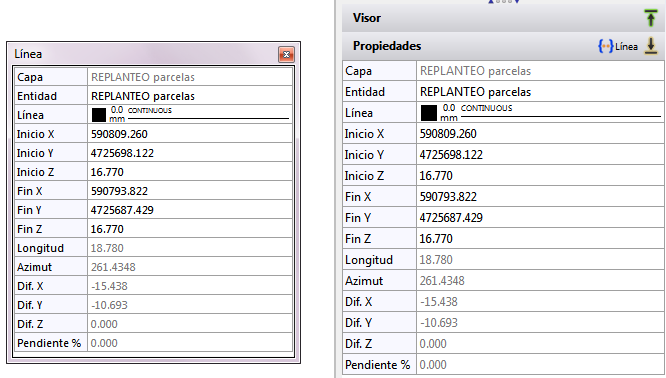Edit Fin Z value in Propiedades panel
Screen dimensions: 666x378
click(540, 239)
